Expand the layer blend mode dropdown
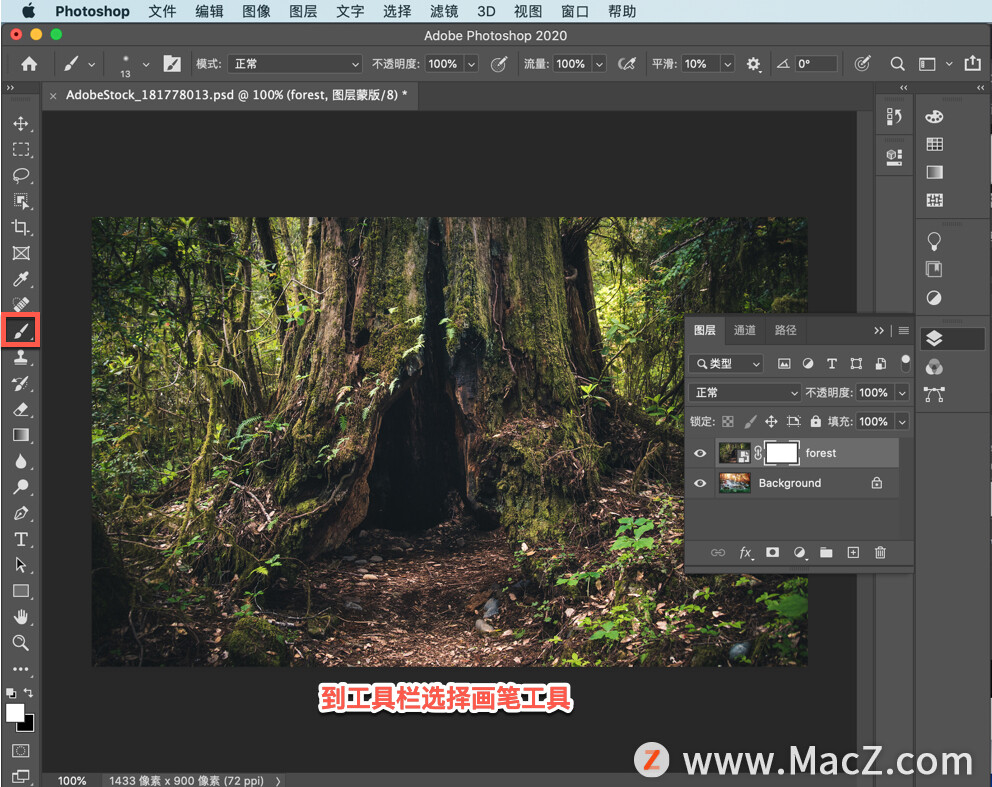This screenshot has height=787, width=992. 746,393
